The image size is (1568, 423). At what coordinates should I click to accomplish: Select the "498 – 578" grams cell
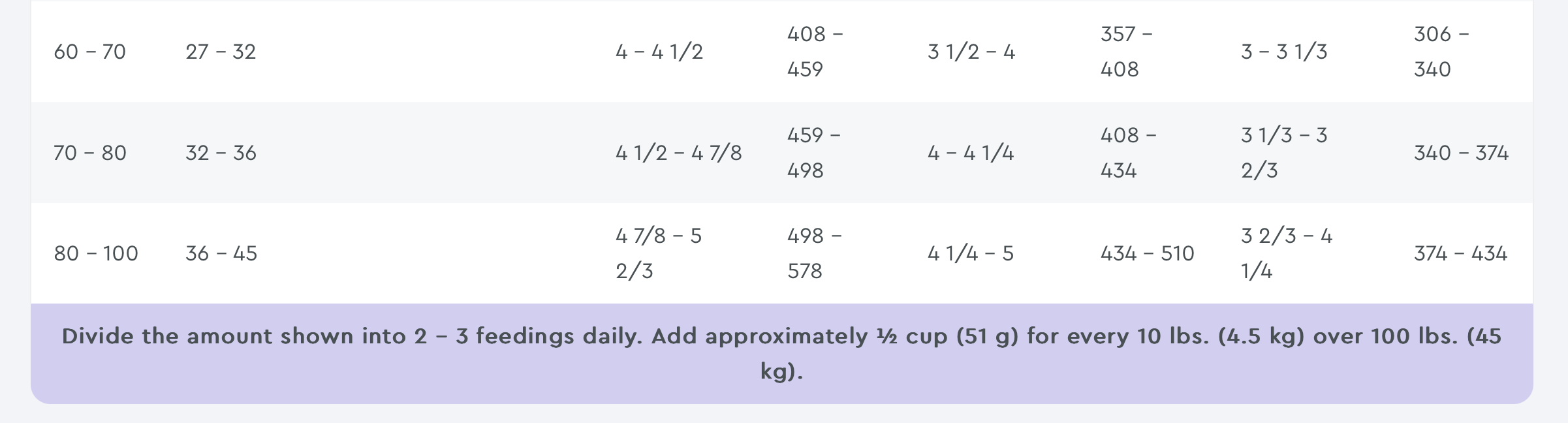814,253
